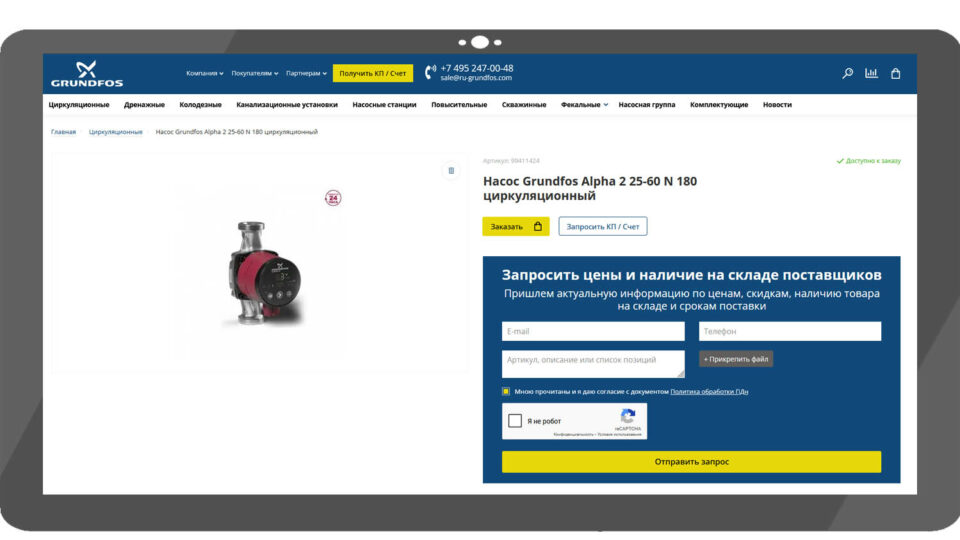Image resolution: width=960 pixels, height=540 pixels.
Task: Open the Новости page
Action: (x=777, y=105)
